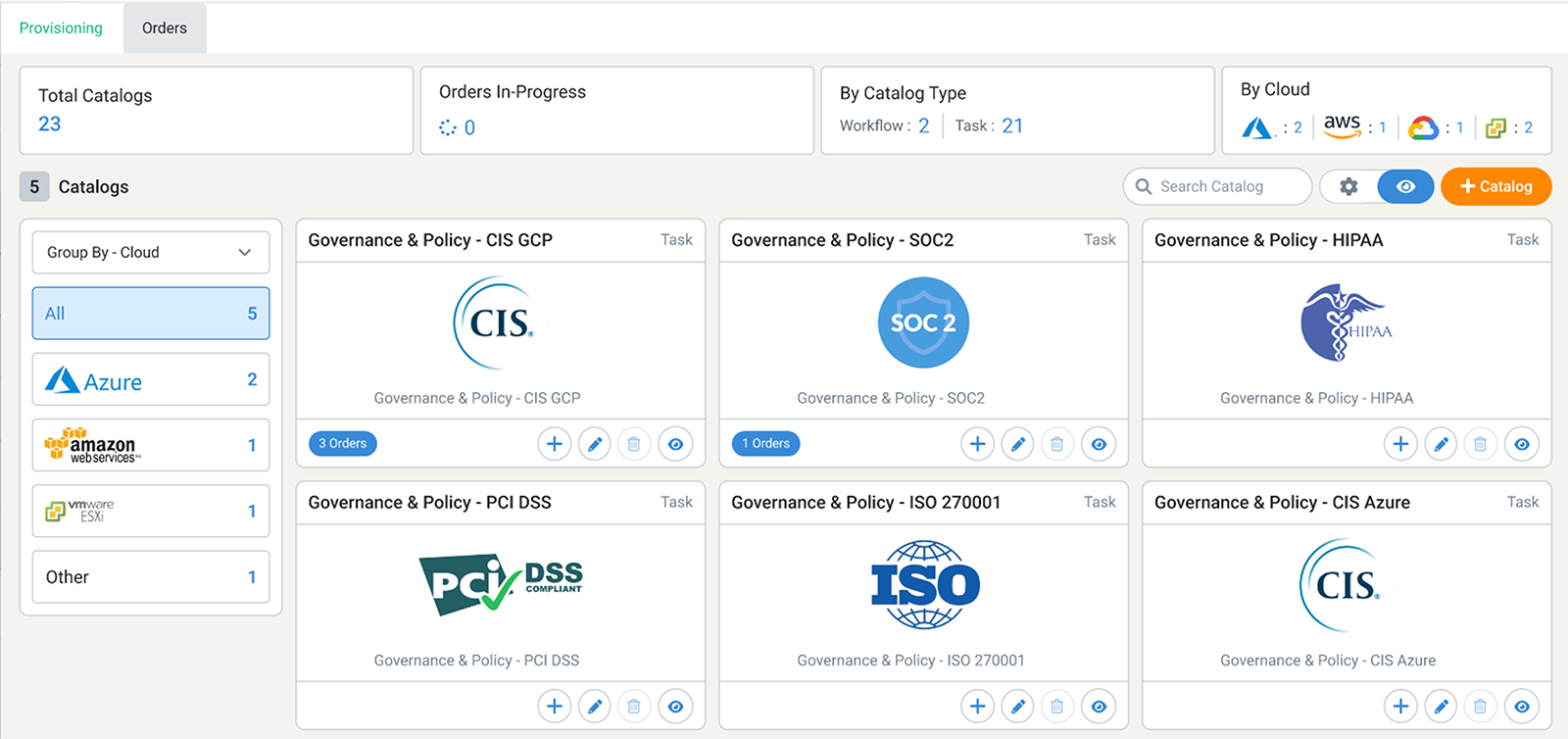Click add icon on HIPAA card
Viewport: 1568px width, 739px height.
pos(1400,444)
